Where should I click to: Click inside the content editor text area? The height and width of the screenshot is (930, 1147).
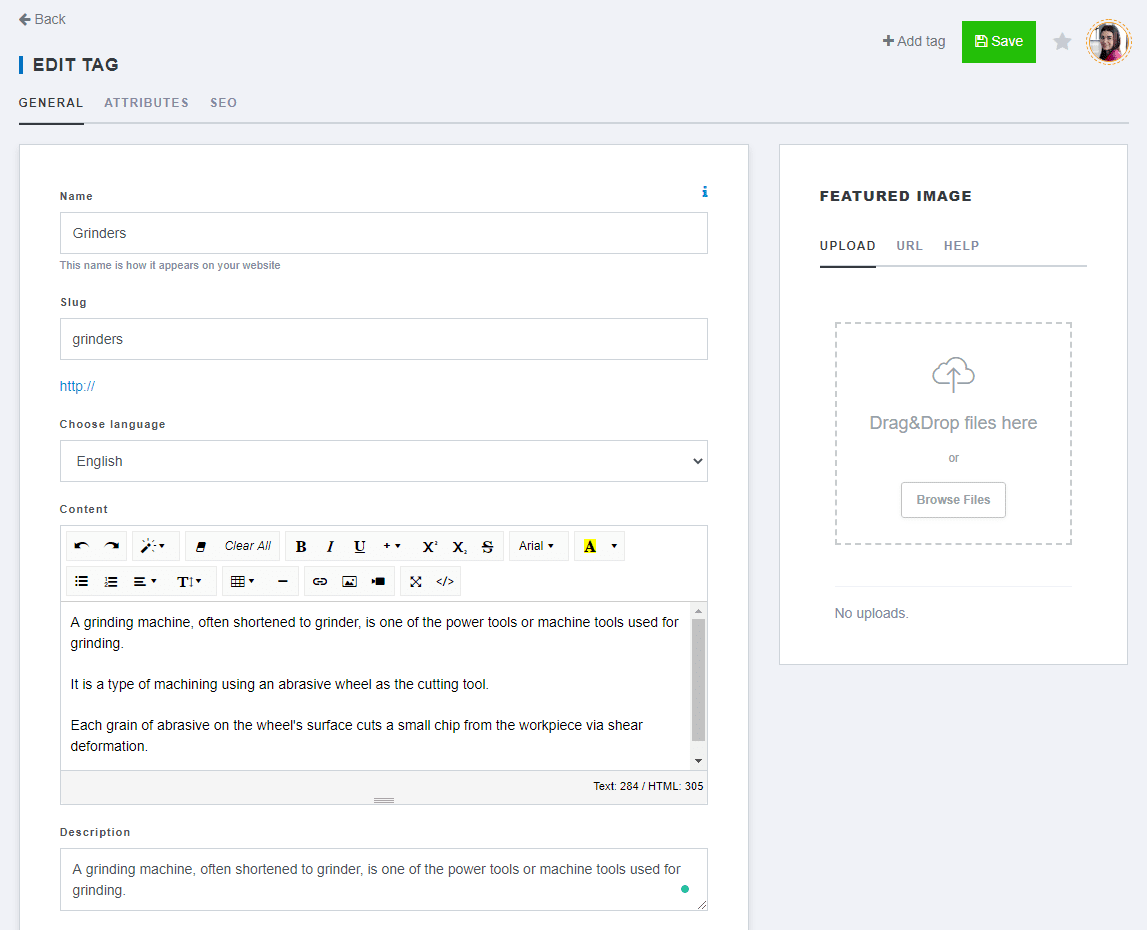(375, 686)
